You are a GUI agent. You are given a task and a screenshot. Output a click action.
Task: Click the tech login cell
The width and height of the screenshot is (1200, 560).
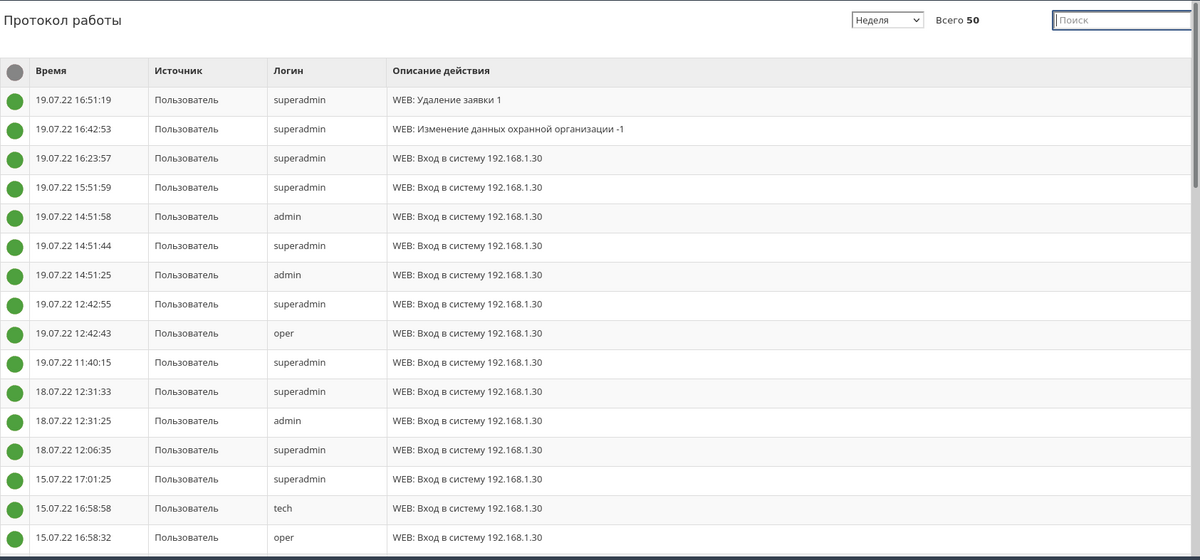tap(283, 508)
